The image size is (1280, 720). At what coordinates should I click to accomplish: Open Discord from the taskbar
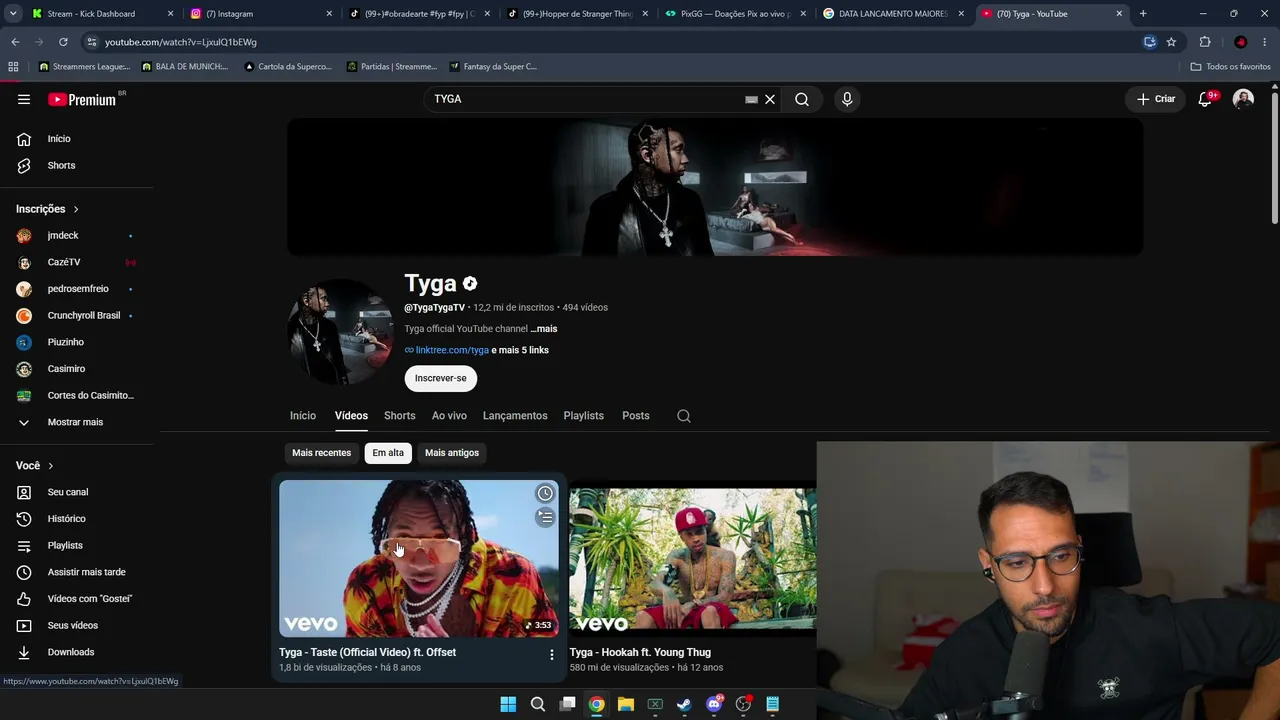(714, 704)
